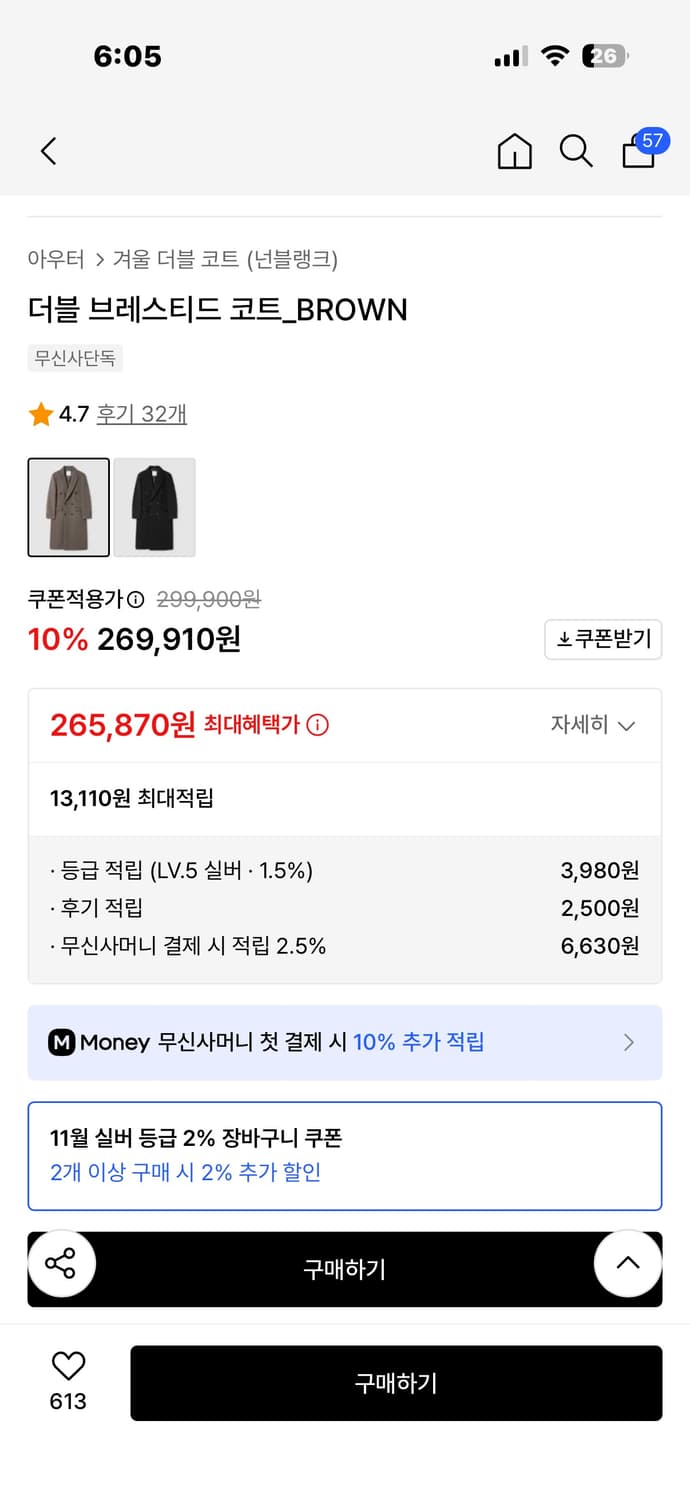Open 후기 32개 reviews link
This screenshot has width=690, height=1500.
tap(144, 414)
